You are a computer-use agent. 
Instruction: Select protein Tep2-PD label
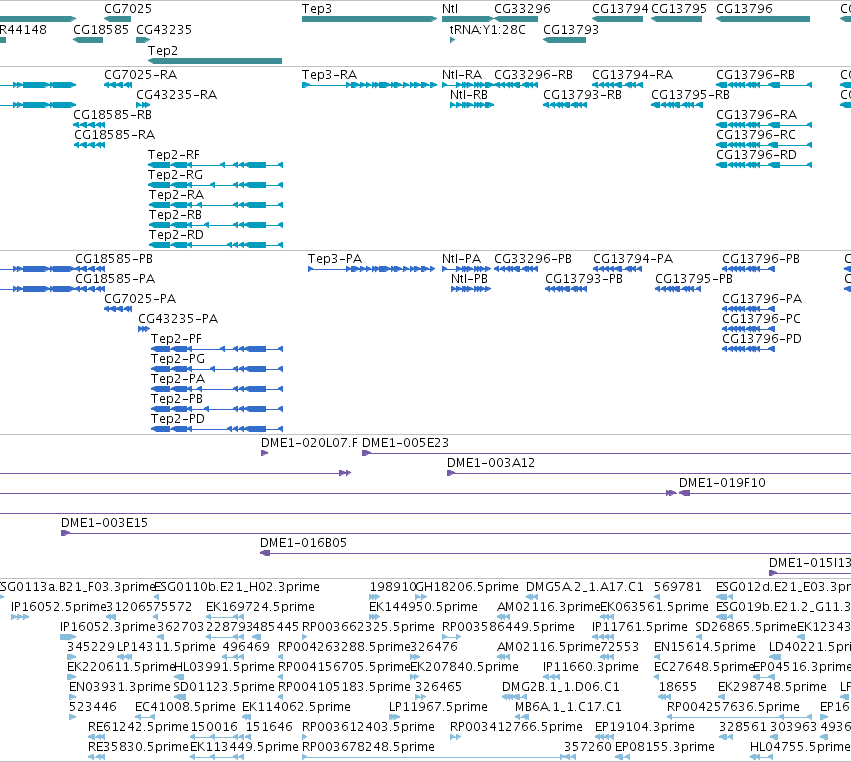tap(178, 419)
